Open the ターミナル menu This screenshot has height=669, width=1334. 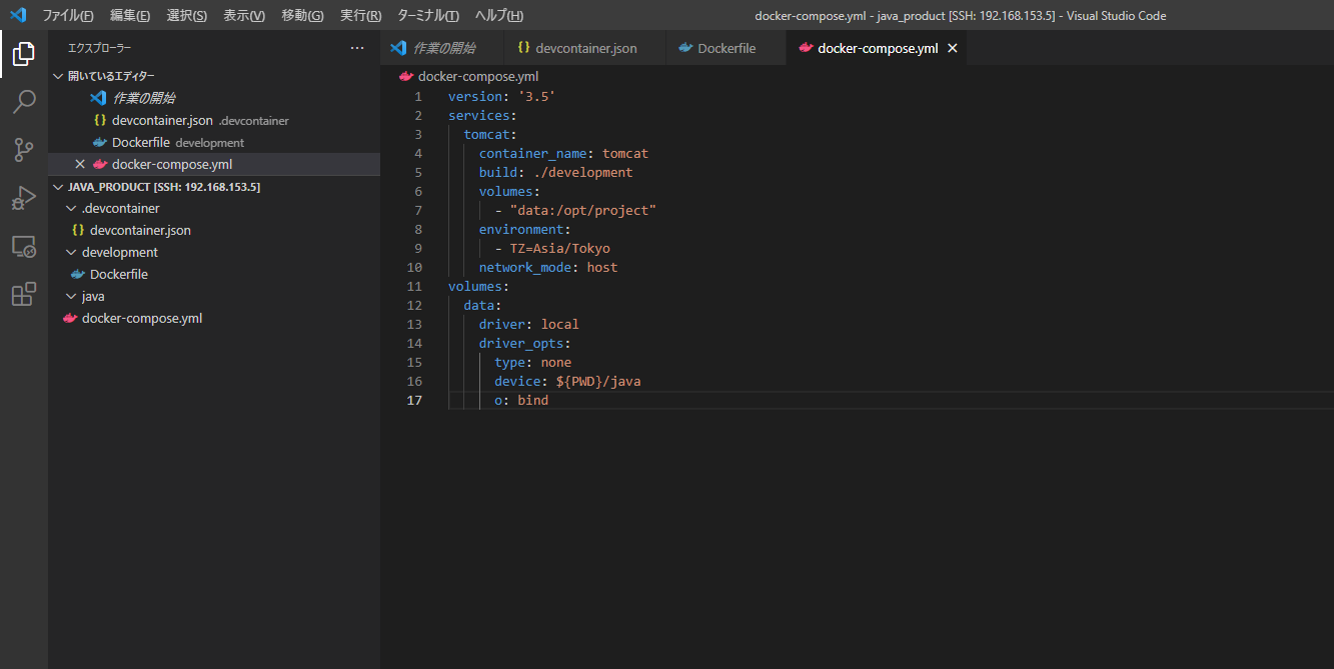point(428,15)
